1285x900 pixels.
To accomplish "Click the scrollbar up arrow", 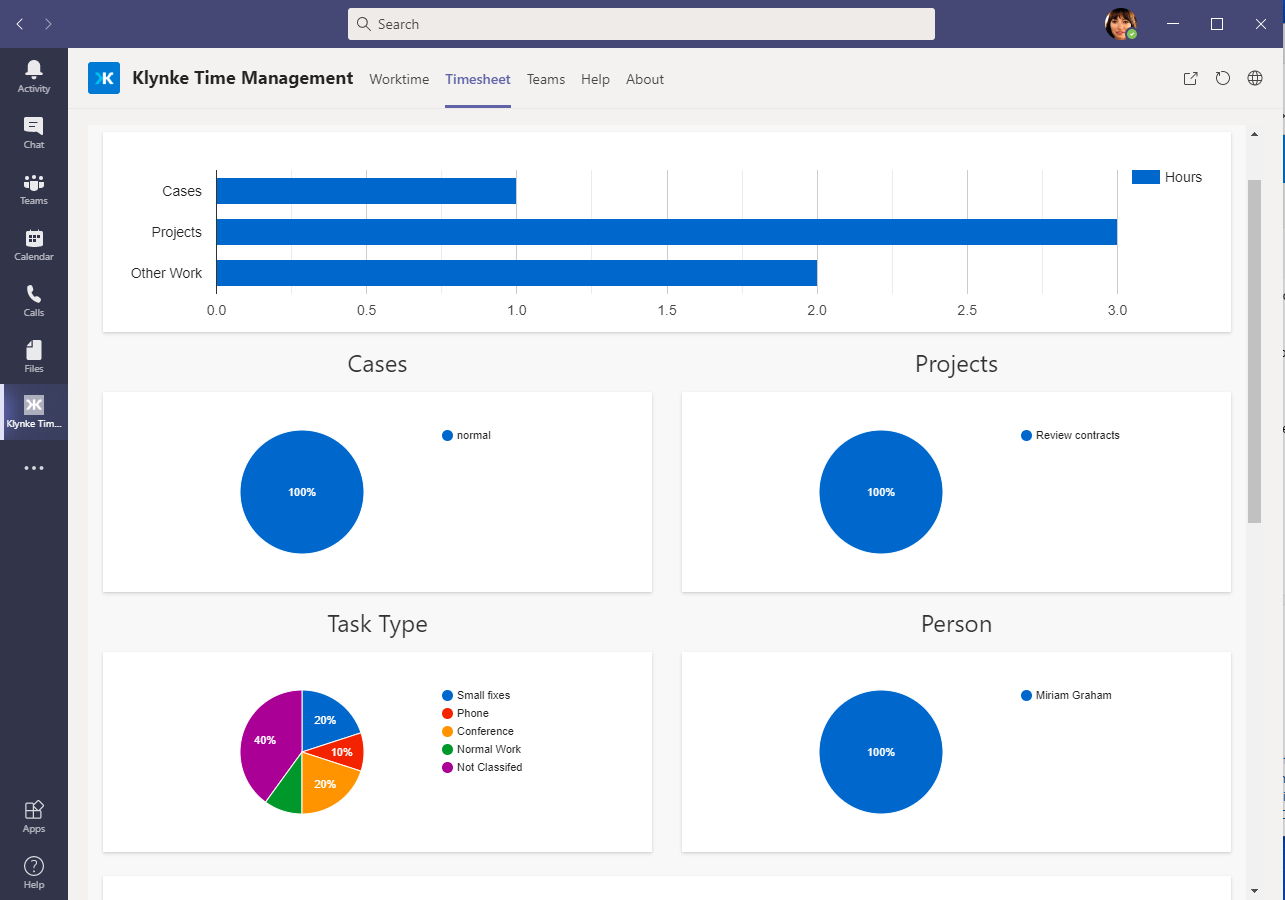I will 1255,134.
